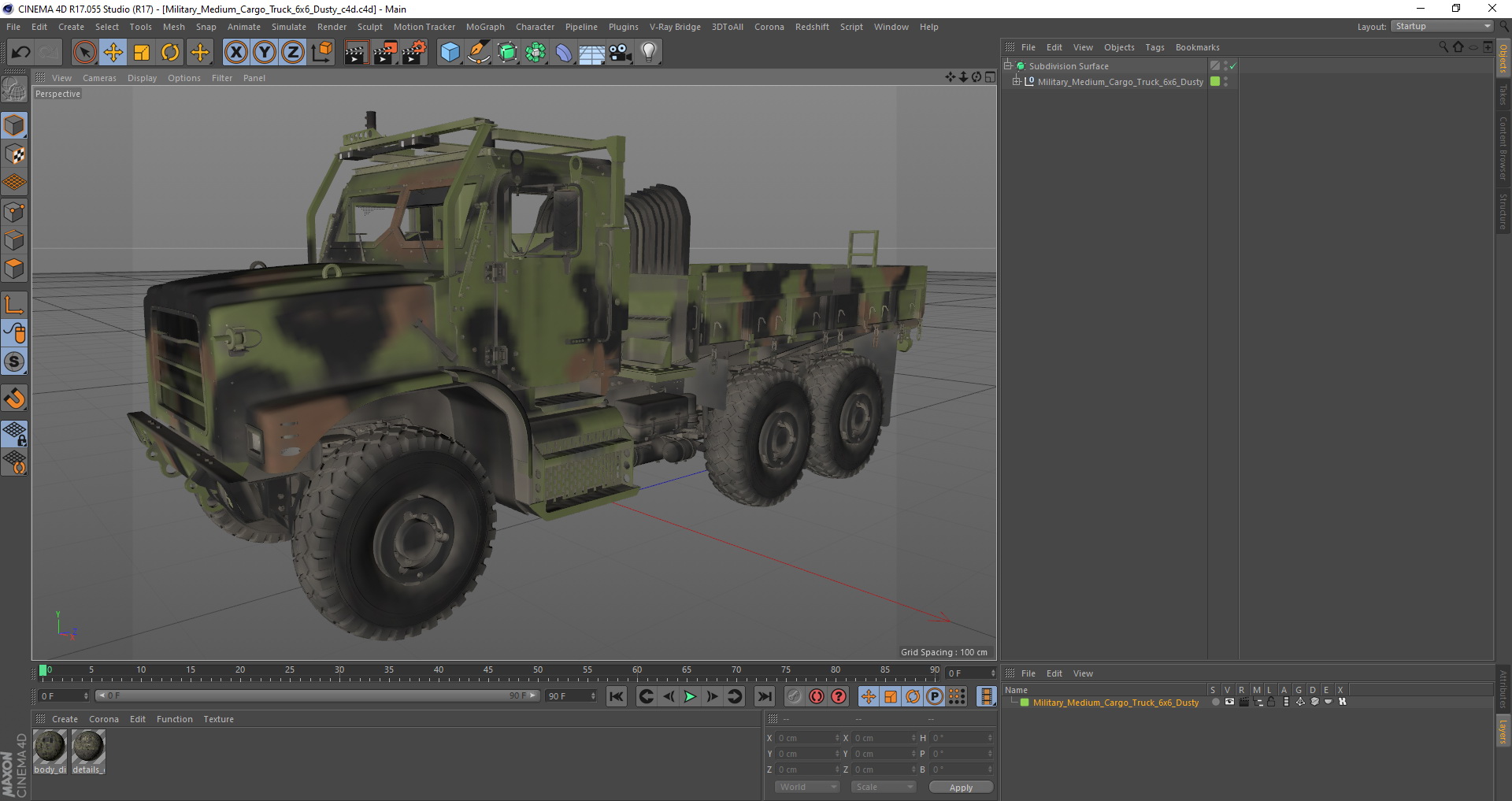Open Edit Render Settings icon
The image size is (1512, 801).
[x=414, y=53]
